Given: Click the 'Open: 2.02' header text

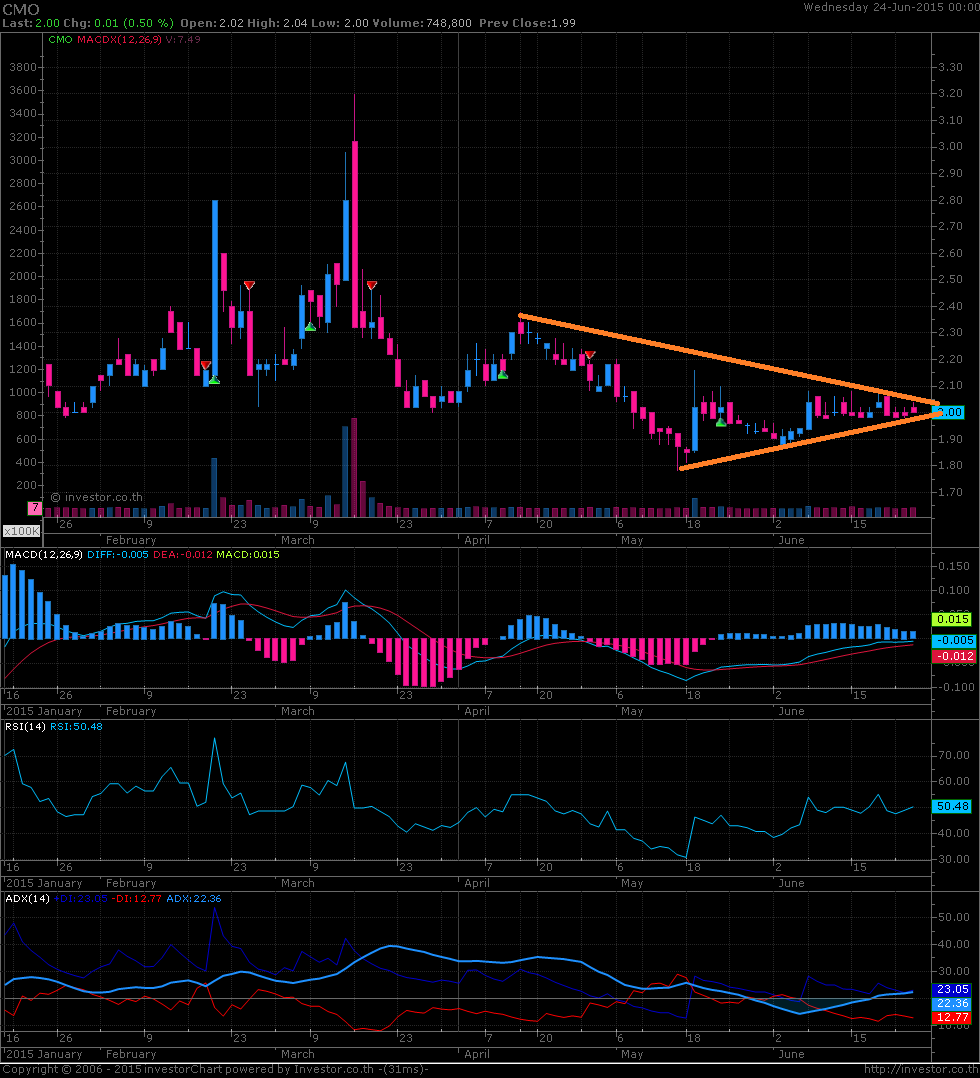Looking at the screenshot, I should 212,23.
